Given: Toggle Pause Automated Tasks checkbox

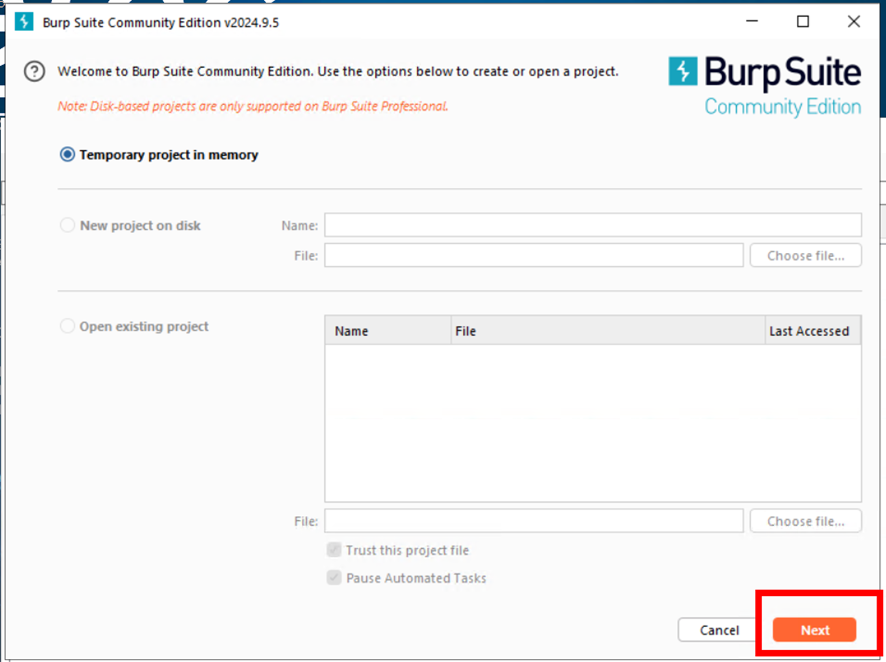Looking at the screenshot, I should tap(334, 578).
